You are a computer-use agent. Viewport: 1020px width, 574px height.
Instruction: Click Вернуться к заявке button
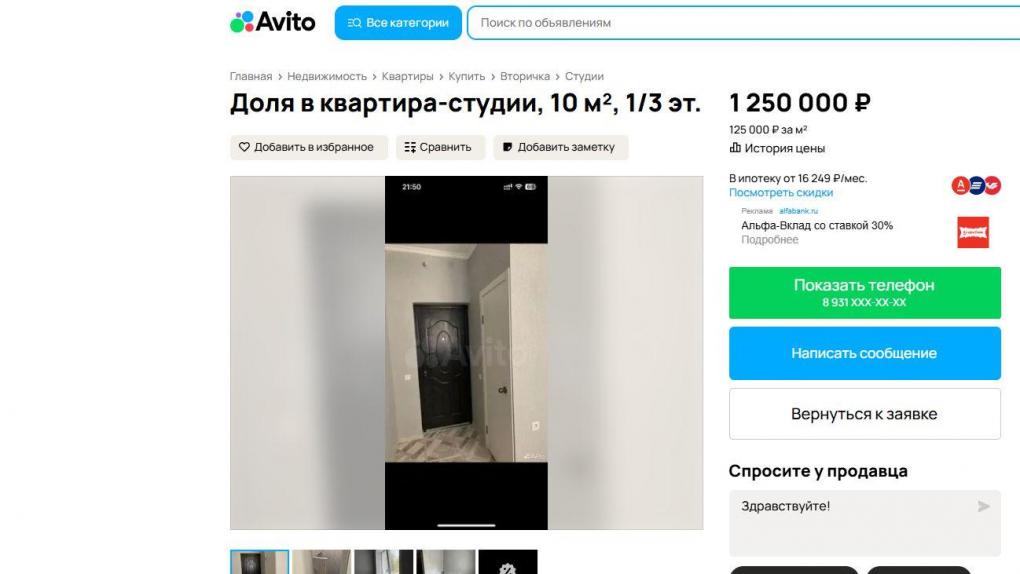pyautogui.click(x=865, y=414)
